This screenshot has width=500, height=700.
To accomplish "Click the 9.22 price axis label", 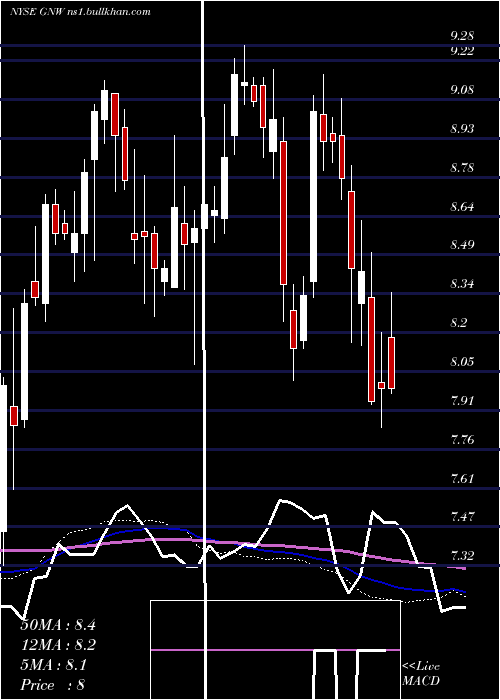I will tap(462, 51).
